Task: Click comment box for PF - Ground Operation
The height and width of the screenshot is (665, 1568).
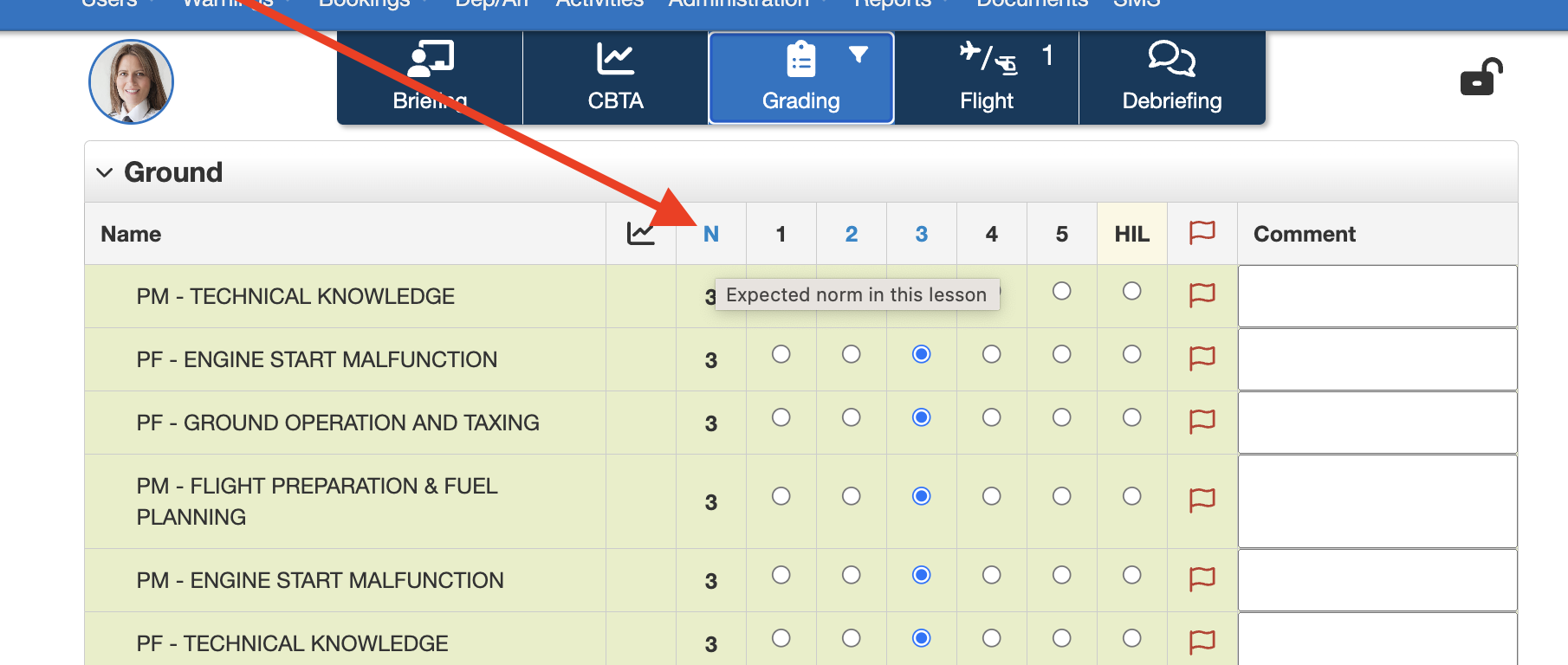Action: click(x=1377, y=423)
